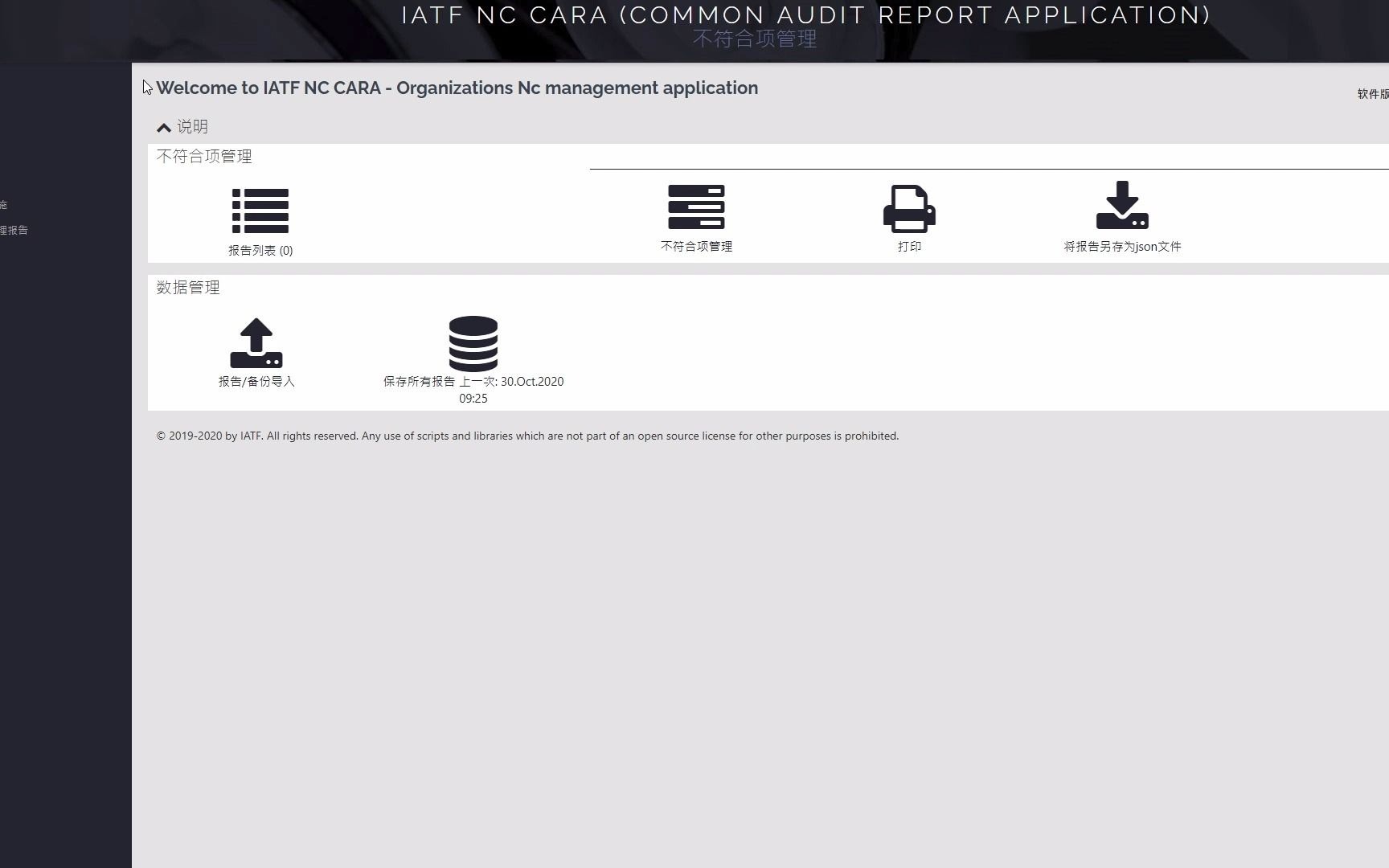1389x868 pixels.
Task: Open the sidebar item ending in 理报告
Action: coord(14,231)
